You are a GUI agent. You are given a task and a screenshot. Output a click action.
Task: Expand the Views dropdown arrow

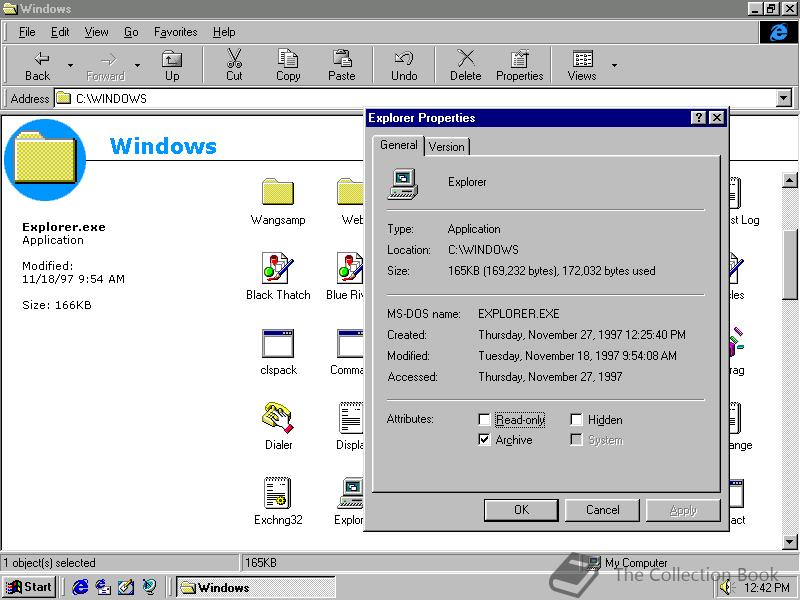[614, 65]
